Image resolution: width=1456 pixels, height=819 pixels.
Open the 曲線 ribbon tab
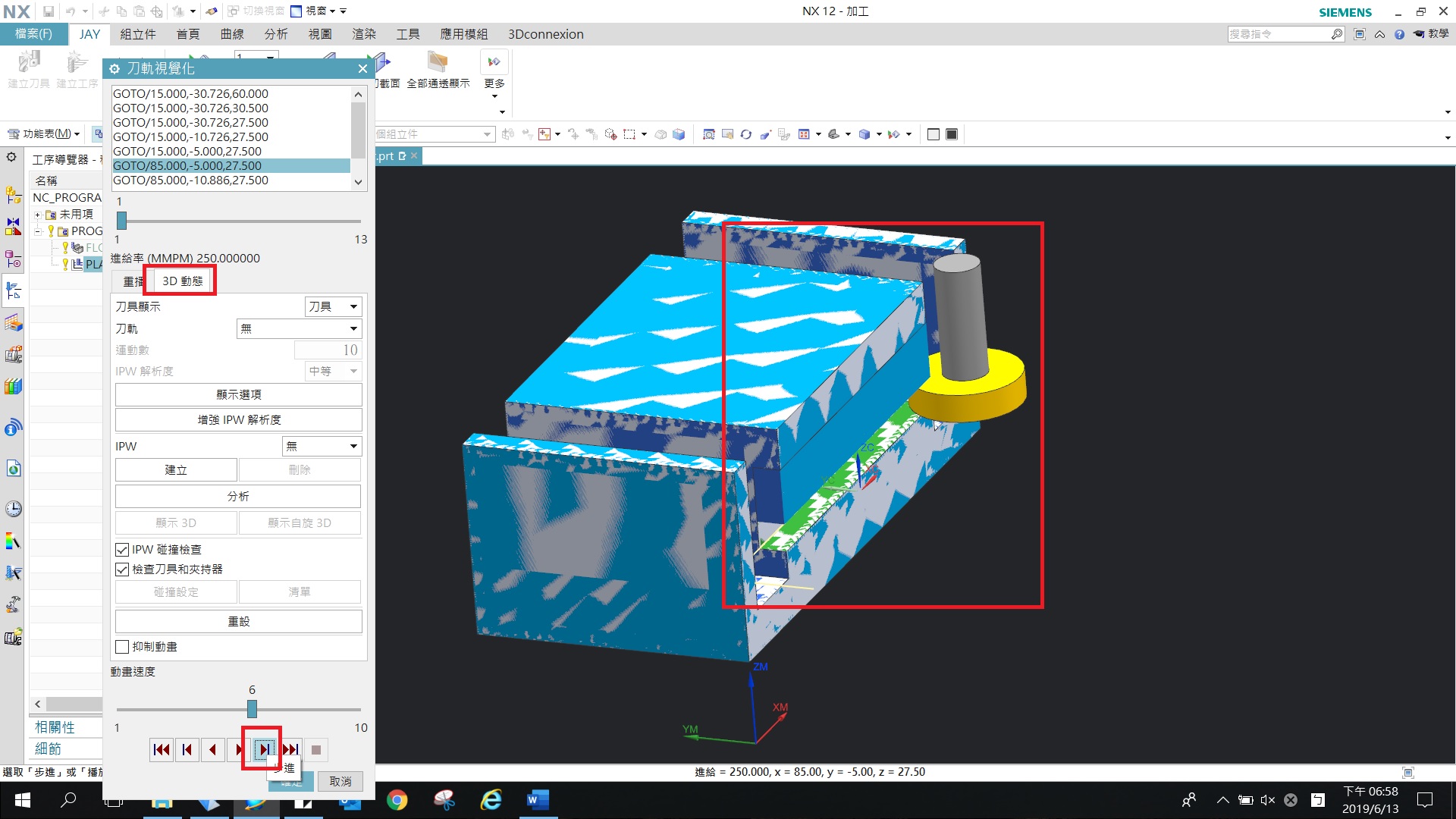(x=232, y=34)
